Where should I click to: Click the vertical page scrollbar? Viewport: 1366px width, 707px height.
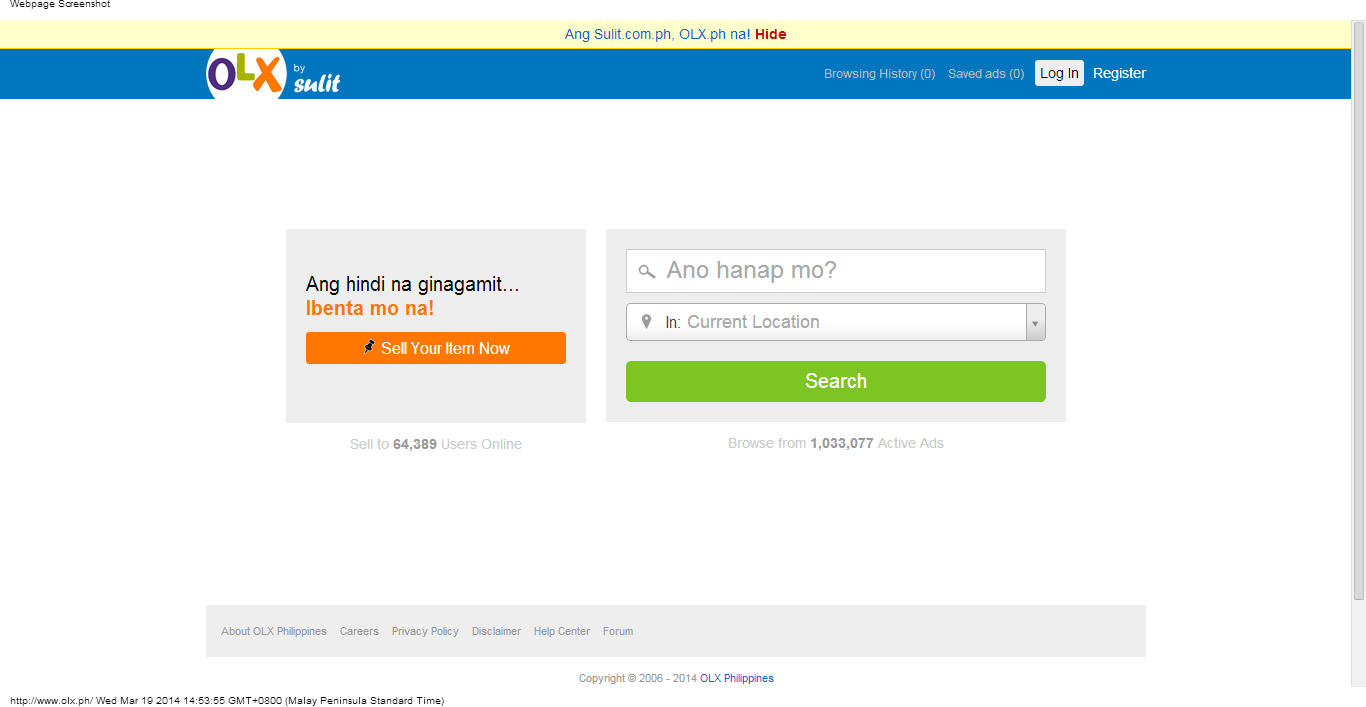pyautogui.click(x=1358, y=310)
